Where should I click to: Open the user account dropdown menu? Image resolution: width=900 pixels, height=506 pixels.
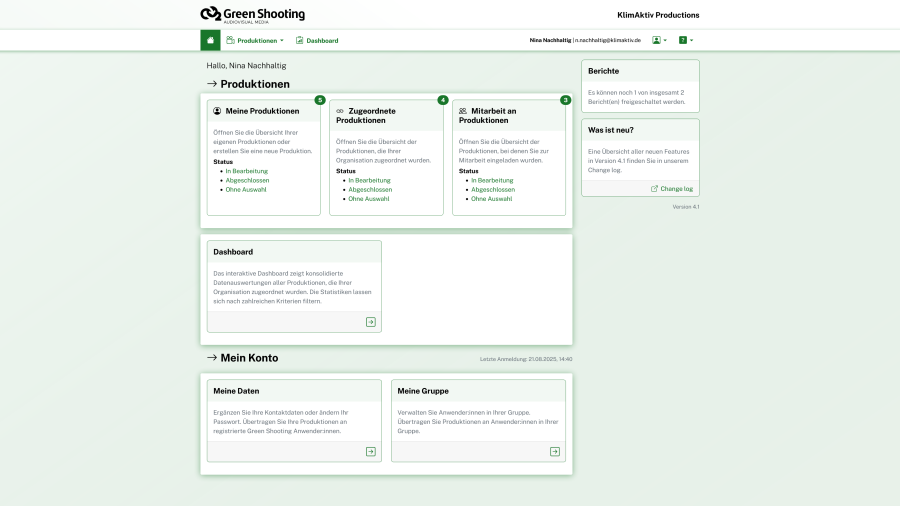(x=659, y=40)
